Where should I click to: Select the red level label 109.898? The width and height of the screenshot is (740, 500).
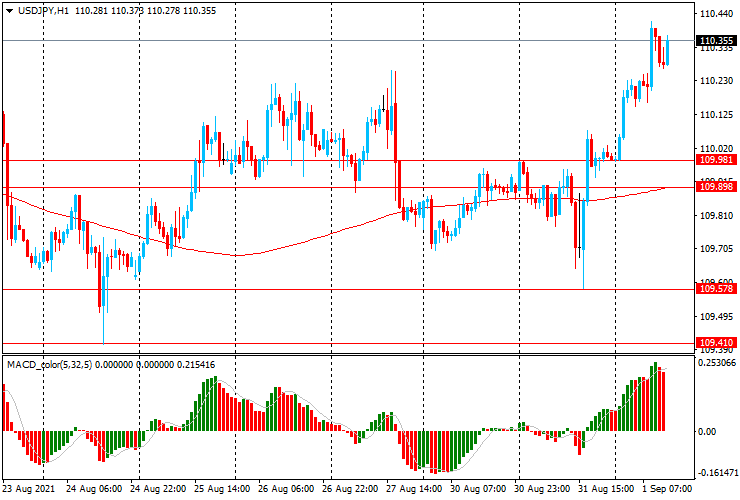click(716, 187)
